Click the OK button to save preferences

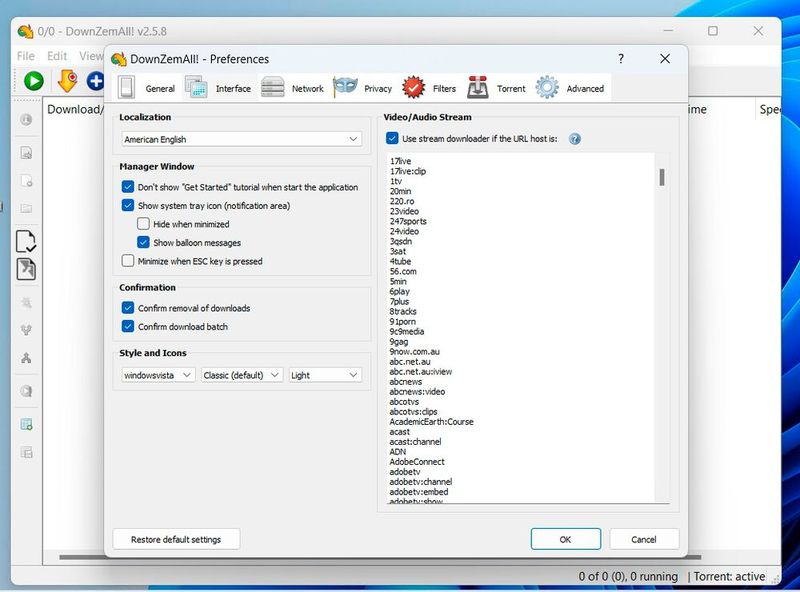coord(565,538)
